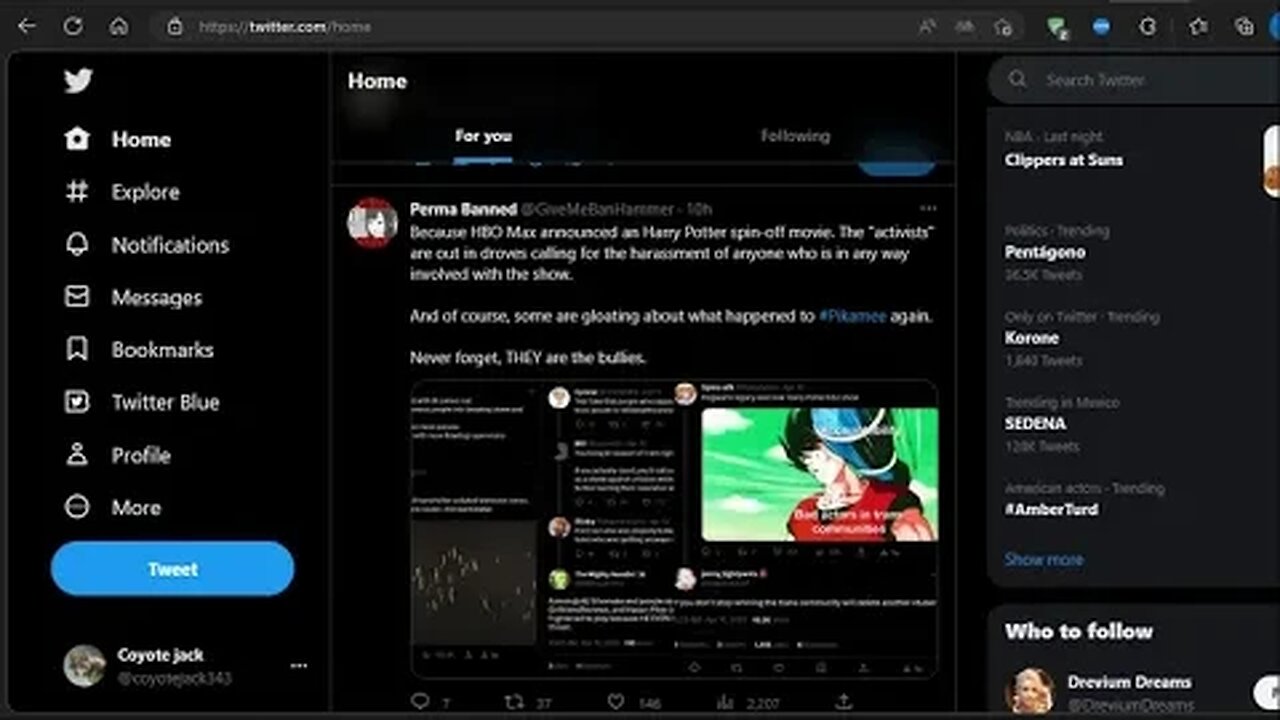Open Drevium Dreams suggested profile

[1129, 682]
